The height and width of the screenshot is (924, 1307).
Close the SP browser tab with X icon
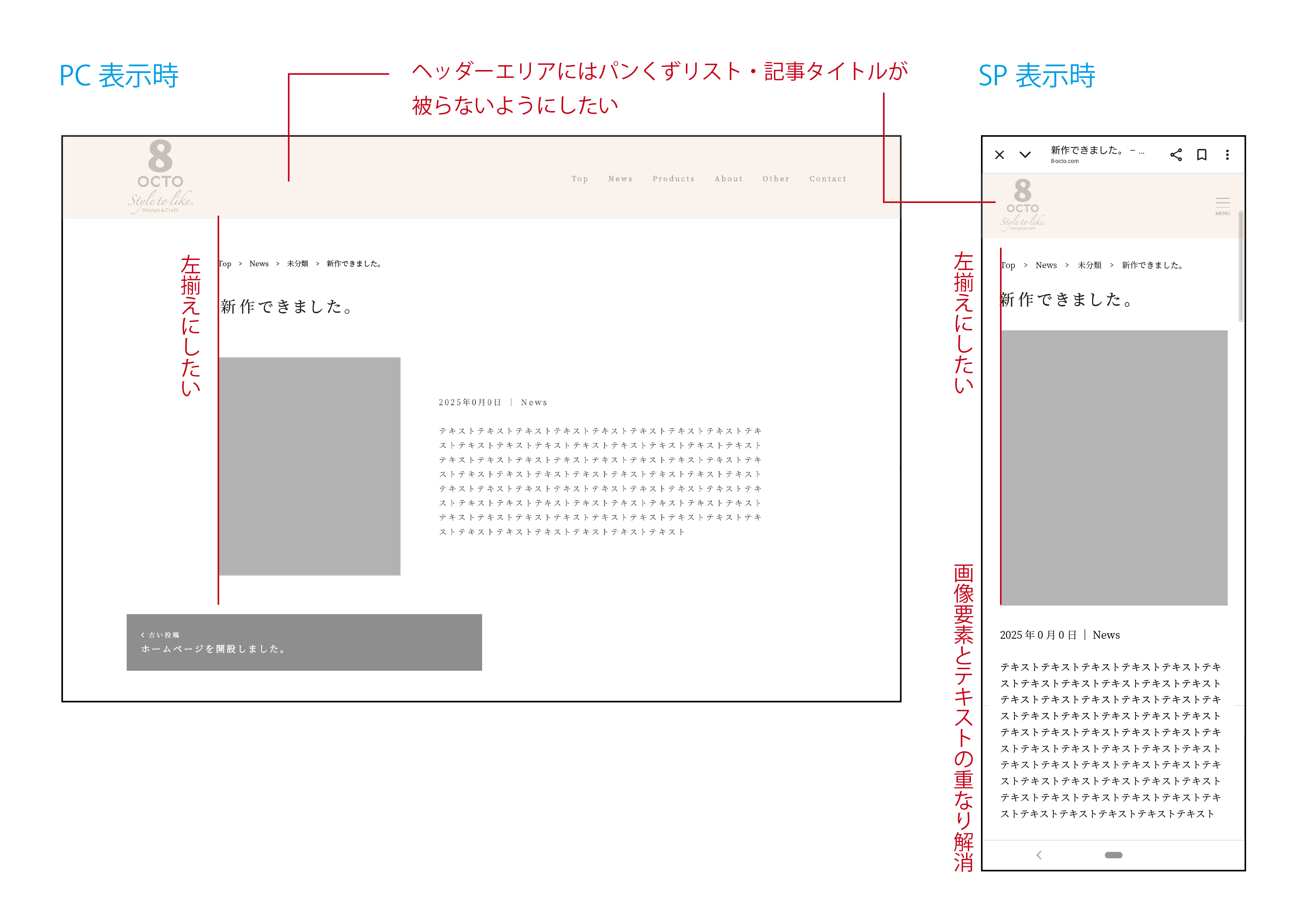[x=1000, y=155]
